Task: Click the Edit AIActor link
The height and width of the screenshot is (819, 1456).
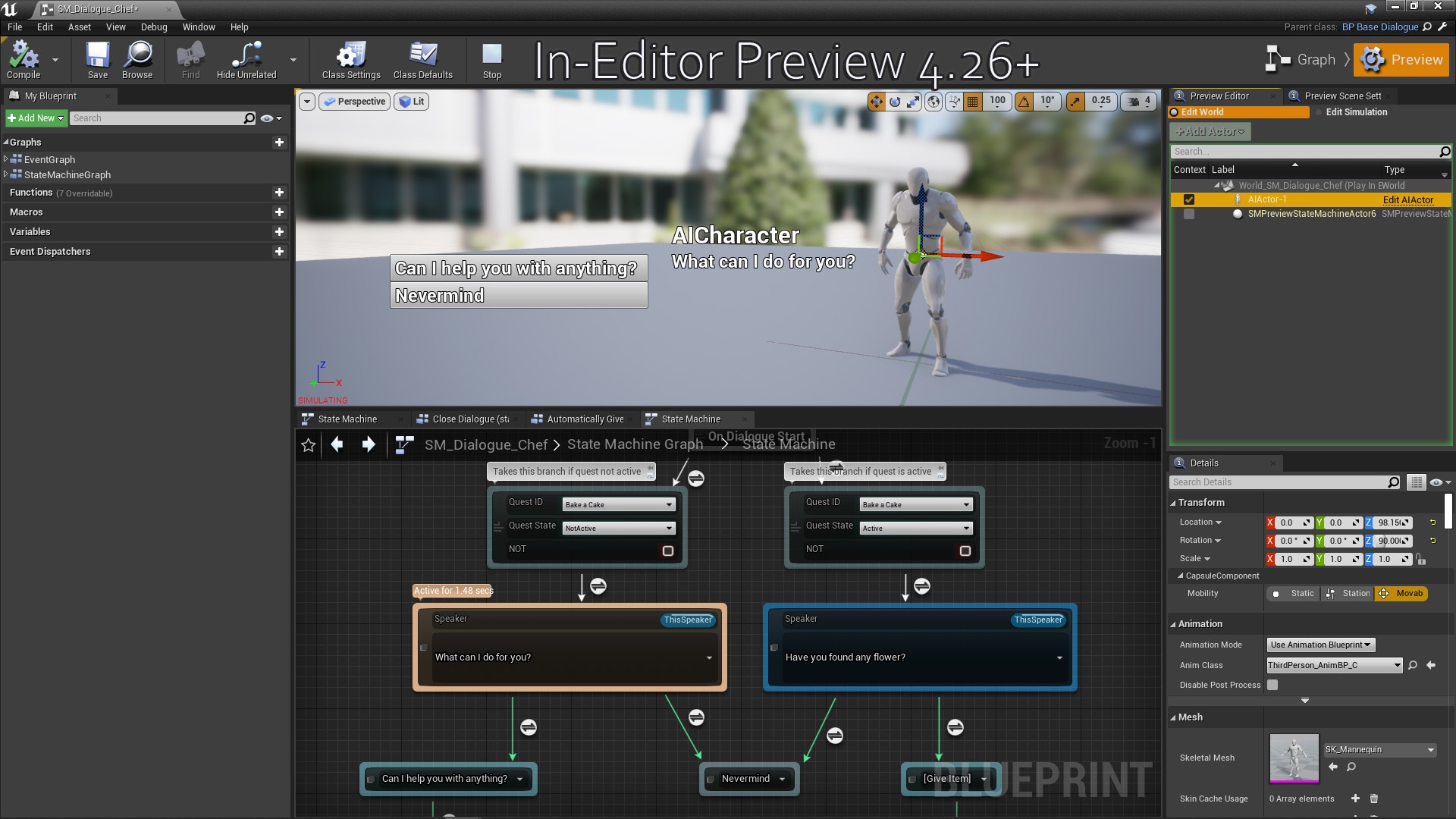Action: coord(1407,199)
